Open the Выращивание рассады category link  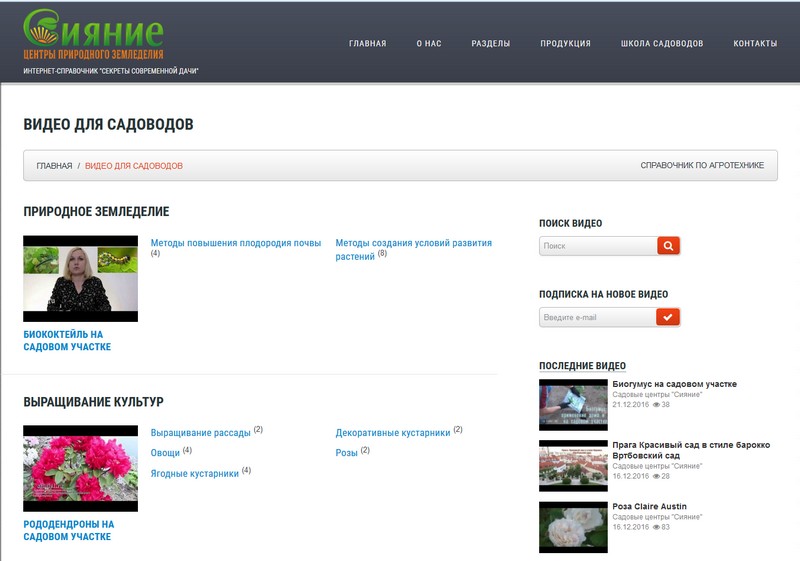point(200,432)
